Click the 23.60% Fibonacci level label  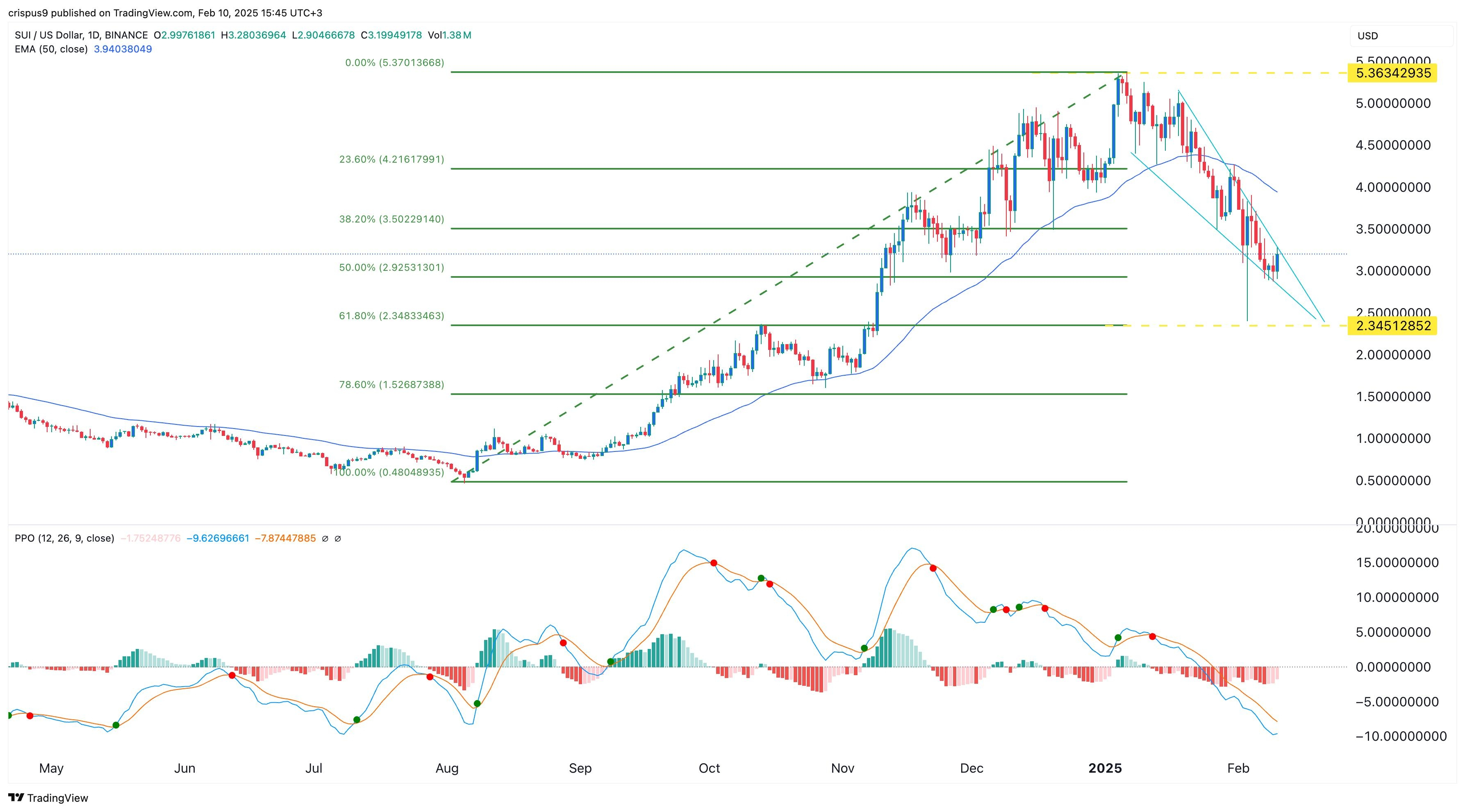point(391,160)
